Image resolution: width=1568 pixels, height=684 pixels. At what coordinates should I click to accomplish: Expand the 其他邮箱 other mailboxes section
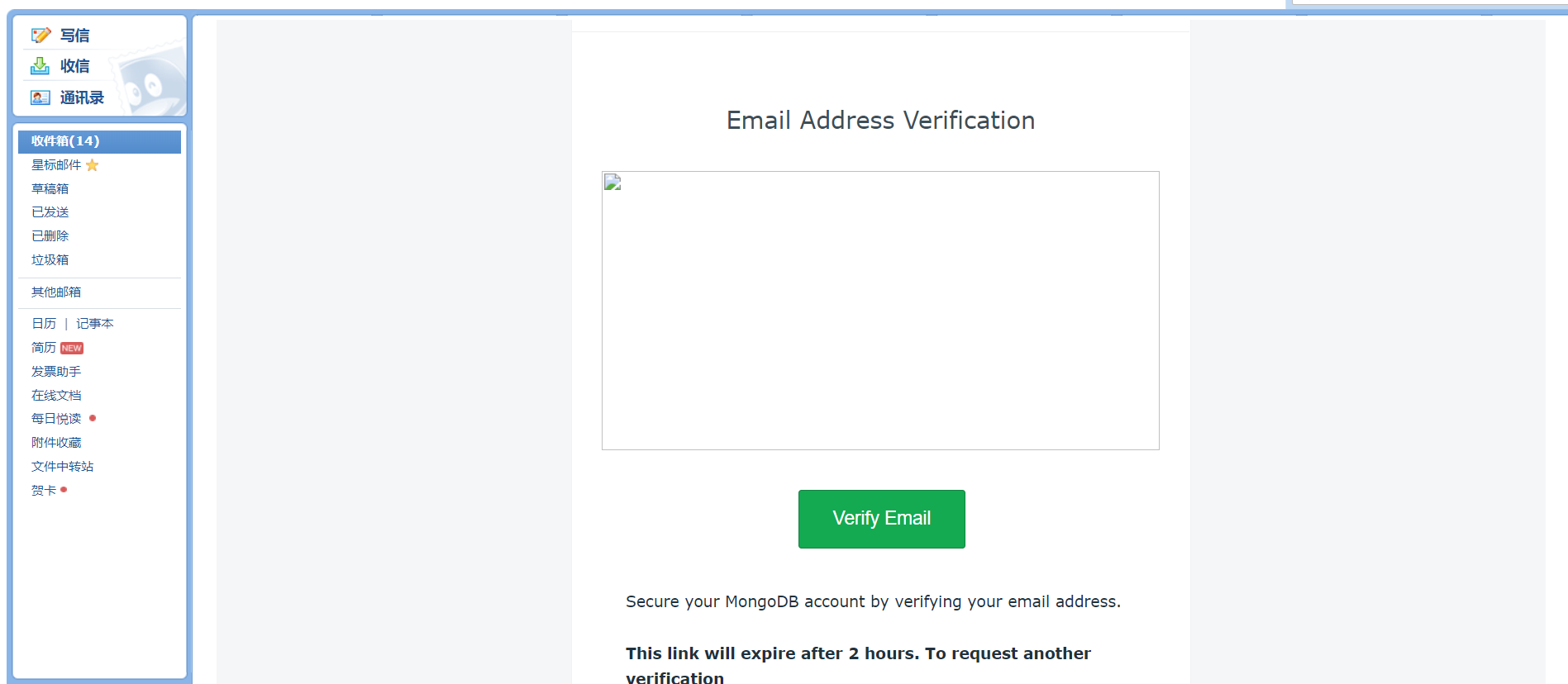[x=56, y=292]
